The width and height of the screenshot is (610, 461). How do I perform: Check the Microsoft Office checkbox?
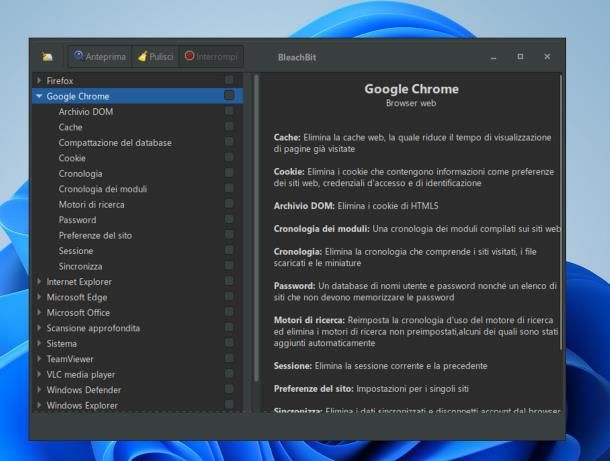coord(229,312)
